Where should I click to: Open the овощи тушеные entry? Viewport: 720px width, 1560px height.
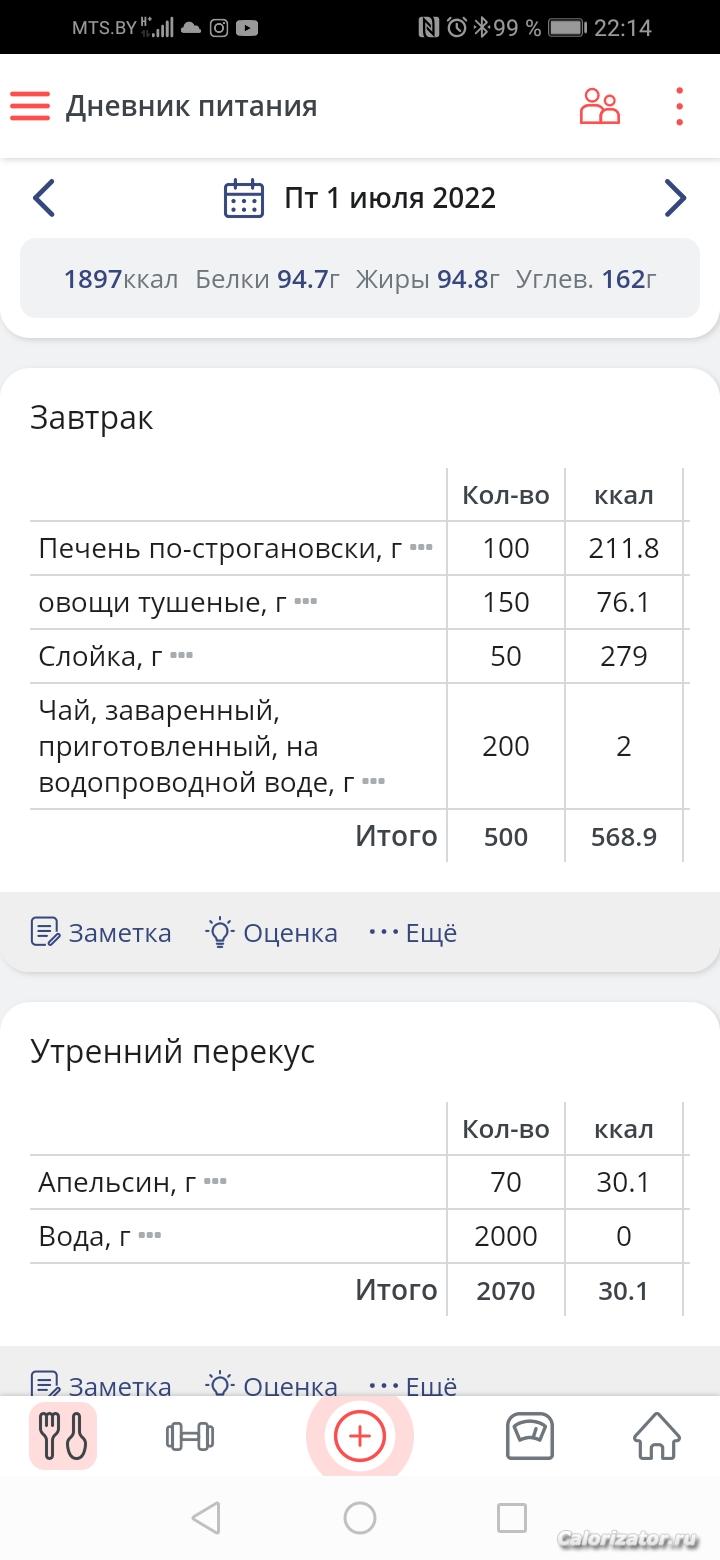click(x=162, y=602)
